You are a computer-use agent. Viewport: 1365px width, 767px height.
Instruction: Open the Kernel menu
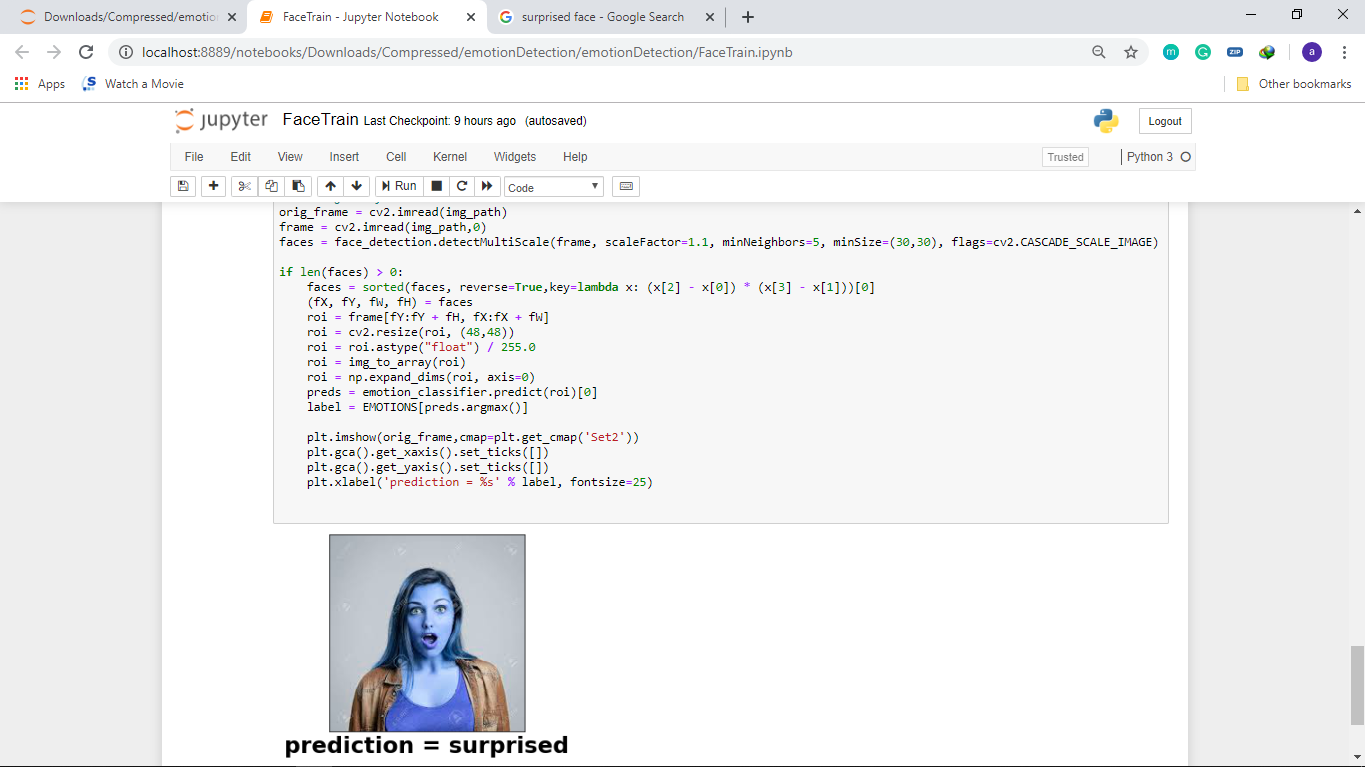click(450, 157)
